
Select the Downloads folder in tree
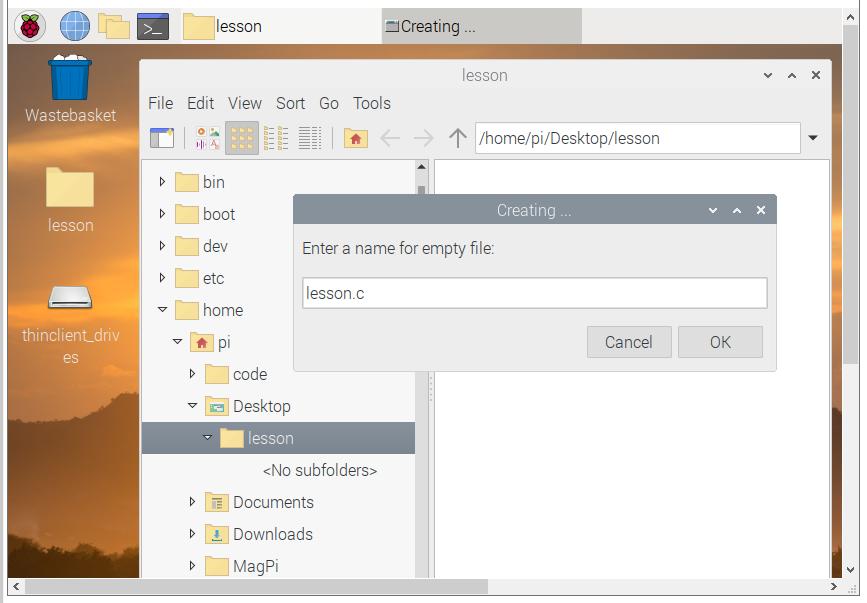pos(259,534)
